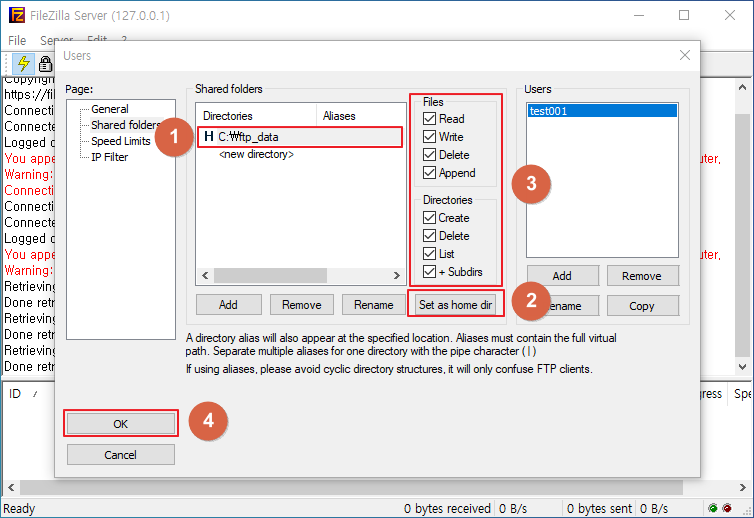Click the Cancel button
This screenshot has height=518, width=754.
tap(121, 455)
